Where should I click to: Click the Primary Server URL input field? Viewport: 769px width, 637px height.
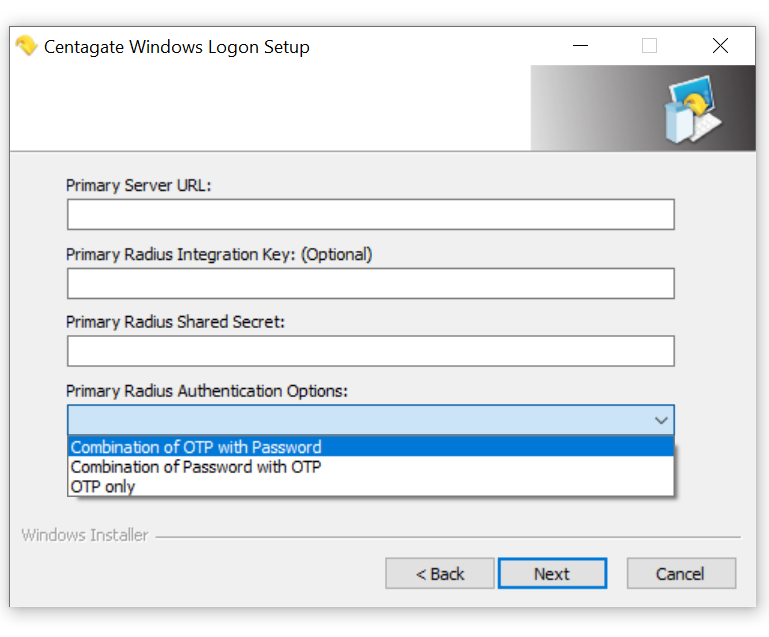click(x=371, y=214)
